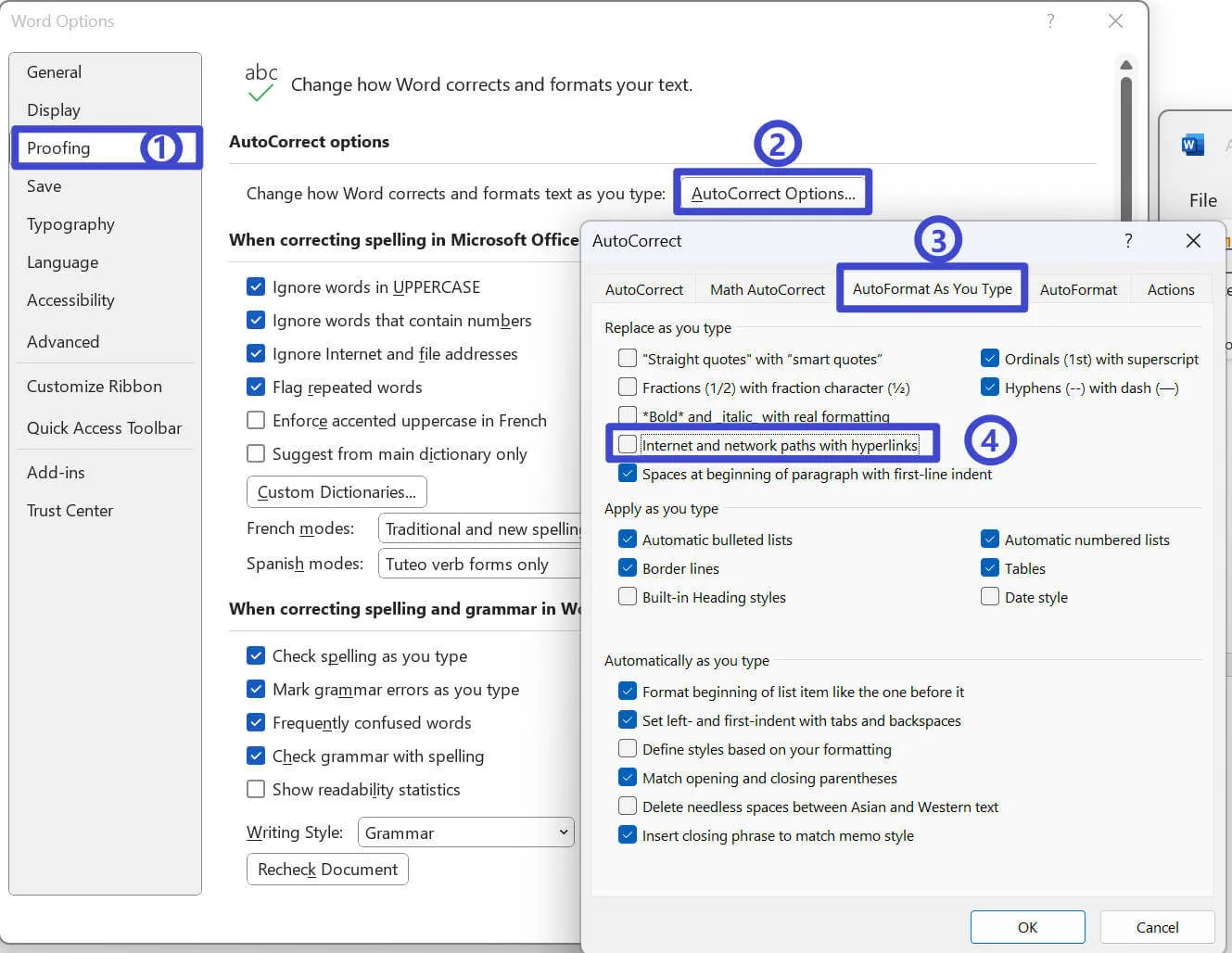Toggle Tables checkbox
The width and height of the screenshot is (1232, 953).
point(990,567)
